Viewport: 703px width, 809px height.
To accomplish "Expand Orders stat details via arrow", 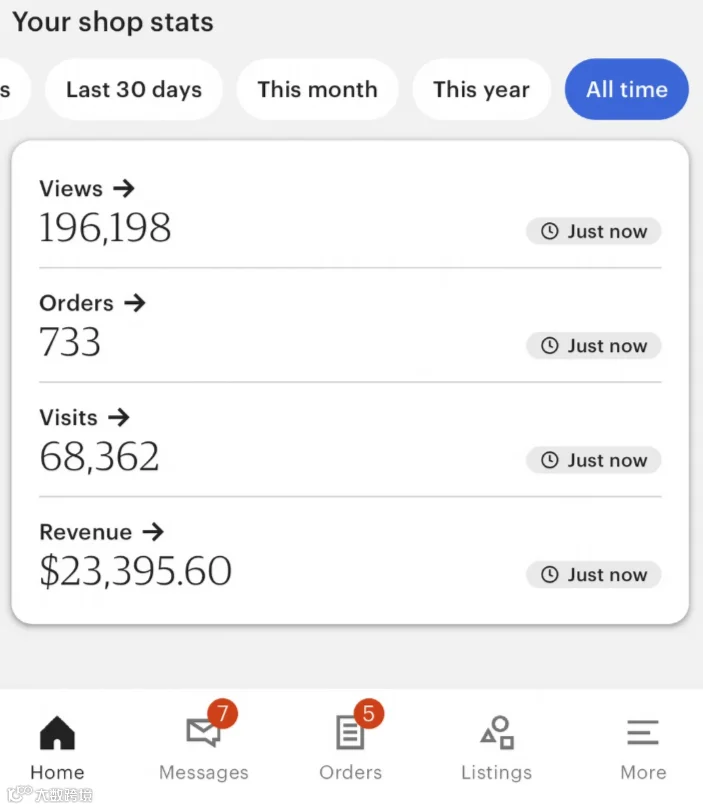I will pyautogui.click(x=135, y=303).
